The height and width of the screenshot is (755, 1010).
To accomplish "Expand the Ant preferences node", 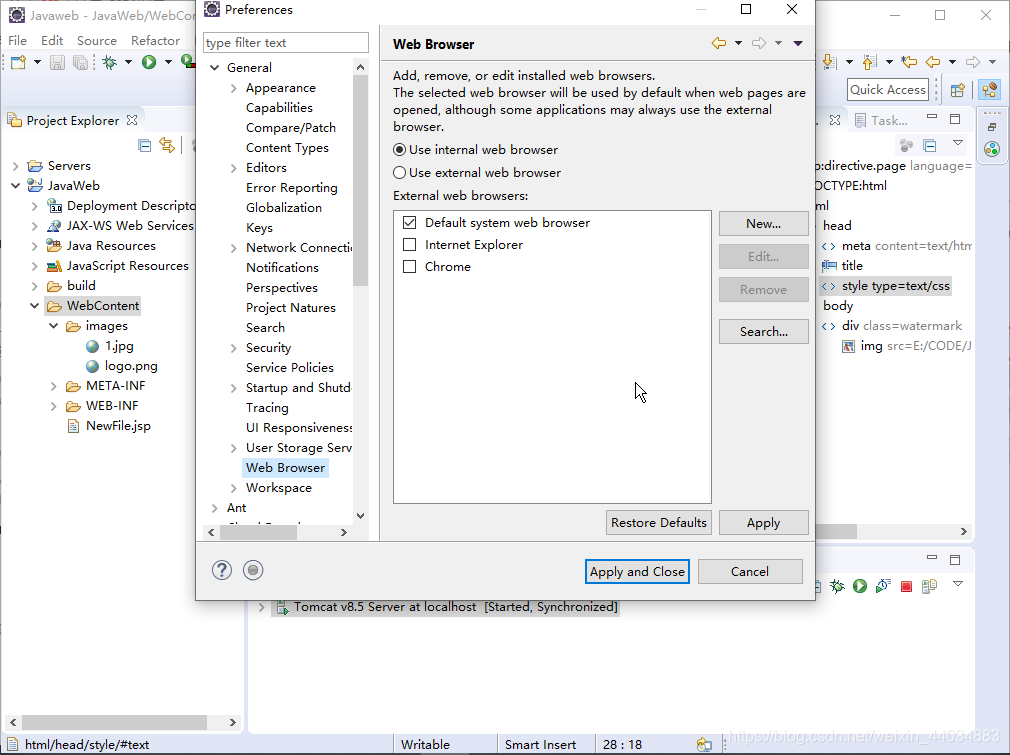I will 214,508.
